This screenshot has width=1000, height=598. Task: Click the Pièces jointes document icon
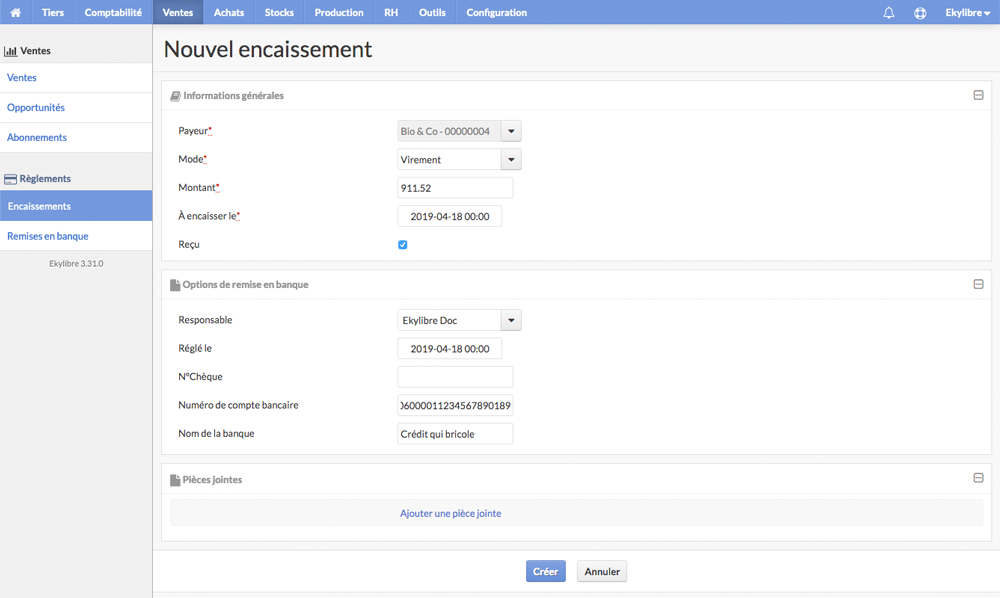click(175, 480)
